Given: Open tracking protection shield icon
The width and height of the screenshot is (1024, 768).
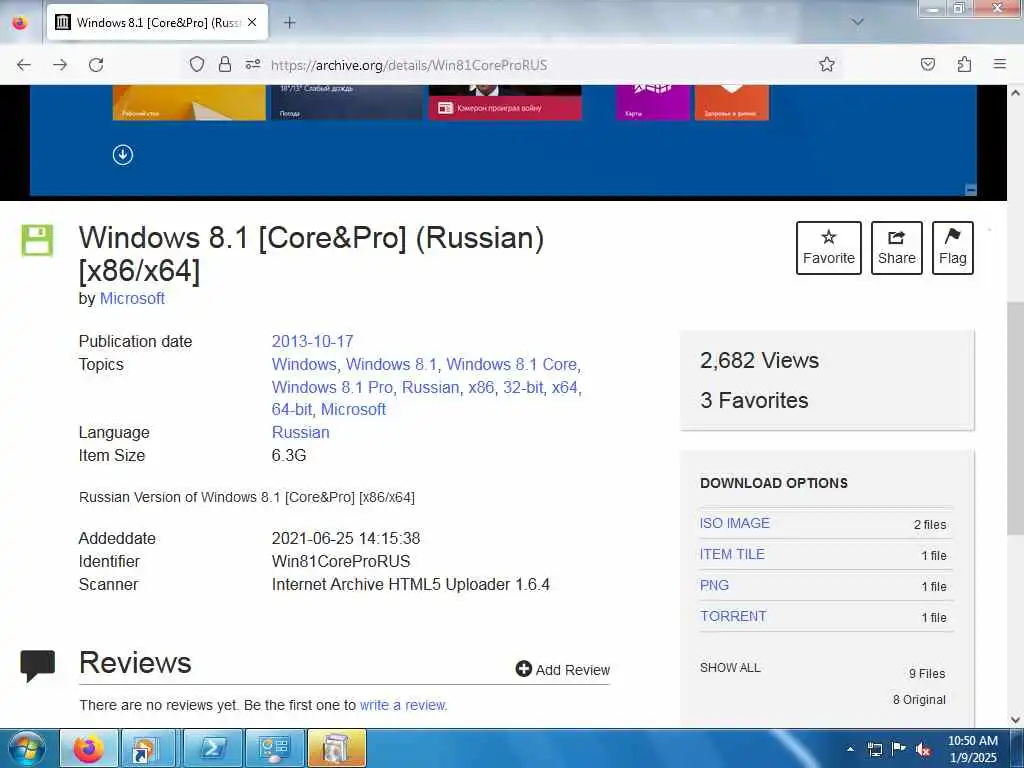Looking at the screenshot, I should [x=197, y=64].
